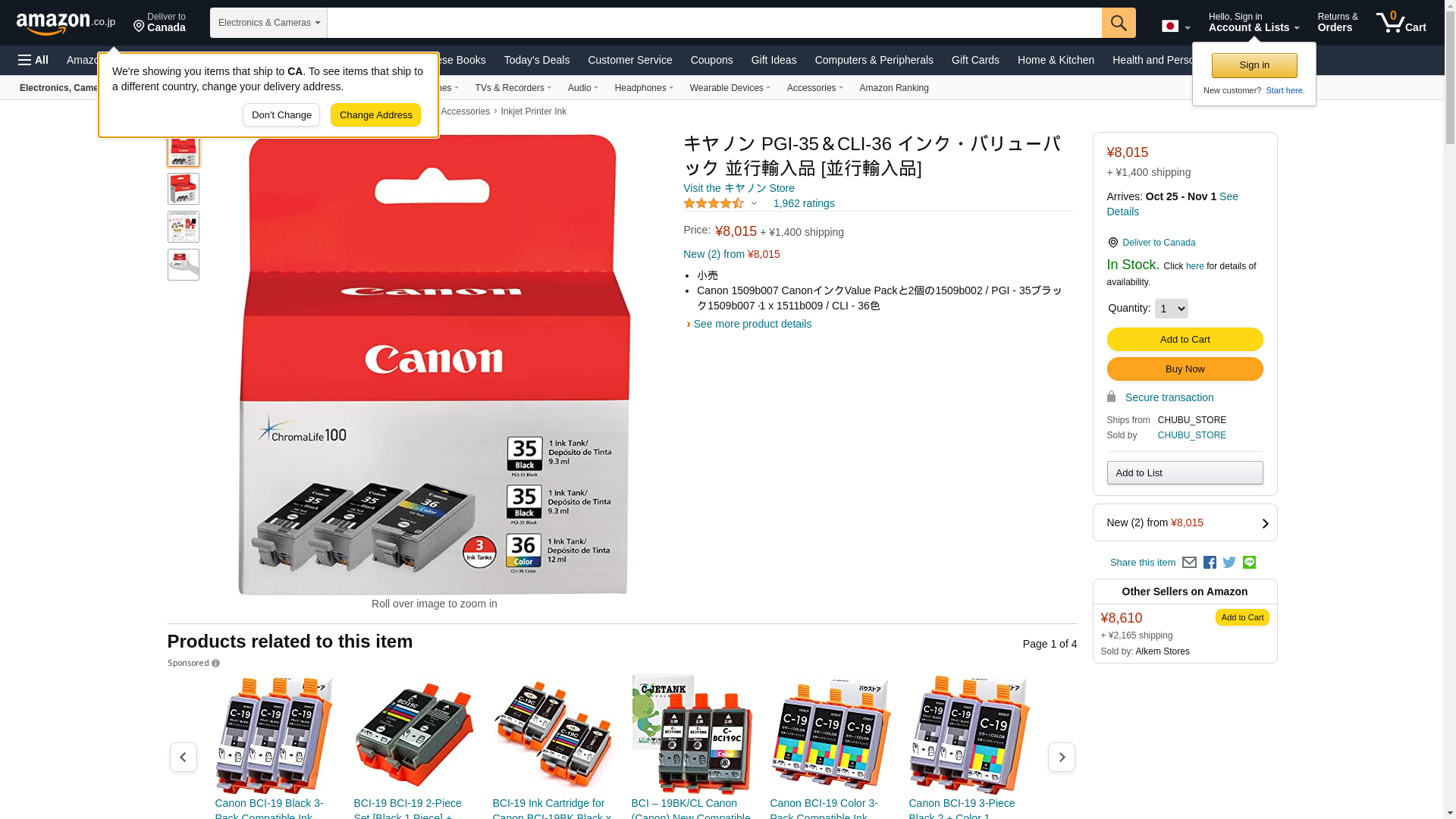Image resolution: width=1456 pixels, height=819 pixels.
Task: Click the magnifying glass search button
Action: 1119,23
